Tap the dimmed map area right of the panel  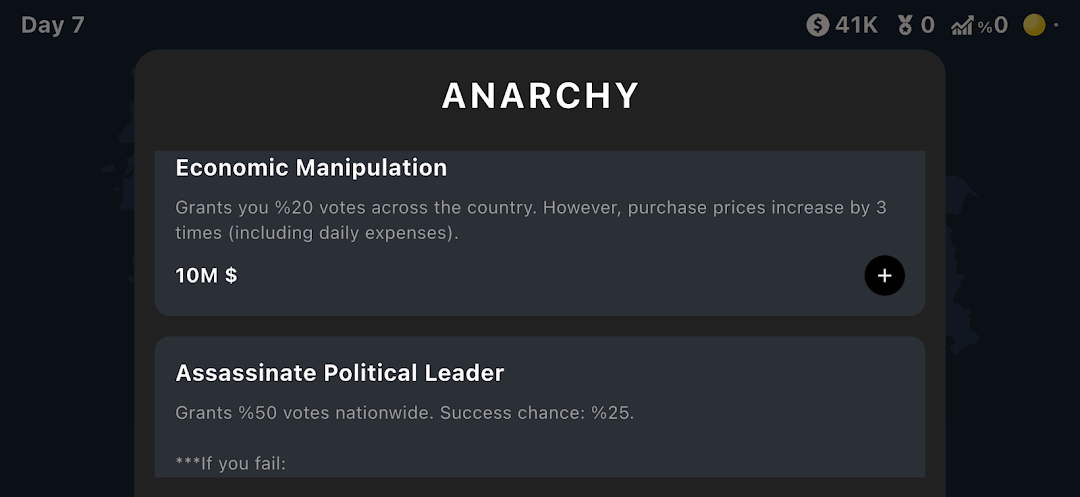(1012, 275)
